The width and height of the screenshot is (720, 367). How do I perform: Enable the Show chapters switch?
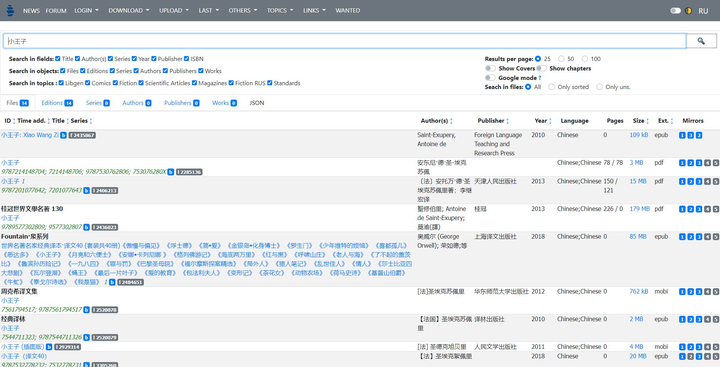(541, 68)
